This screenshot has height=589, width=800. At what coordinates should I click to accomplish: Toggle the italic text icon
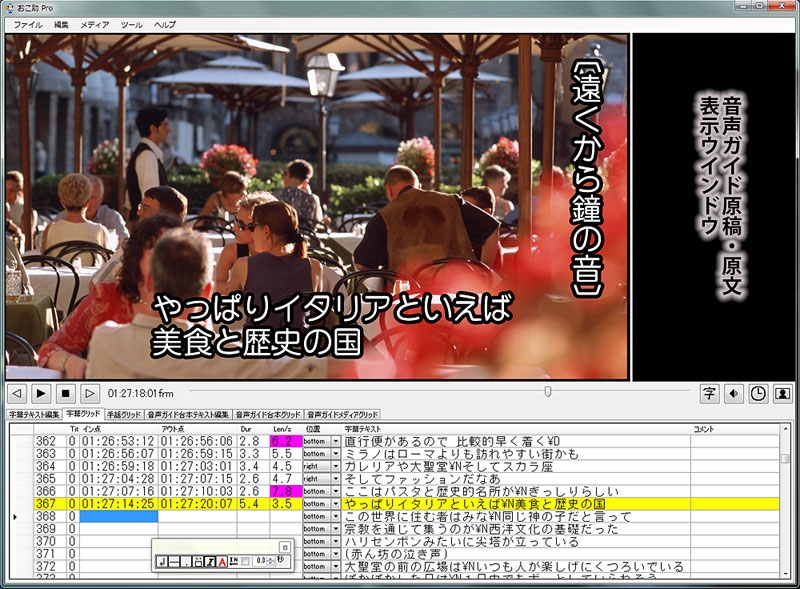click(211, 561)
